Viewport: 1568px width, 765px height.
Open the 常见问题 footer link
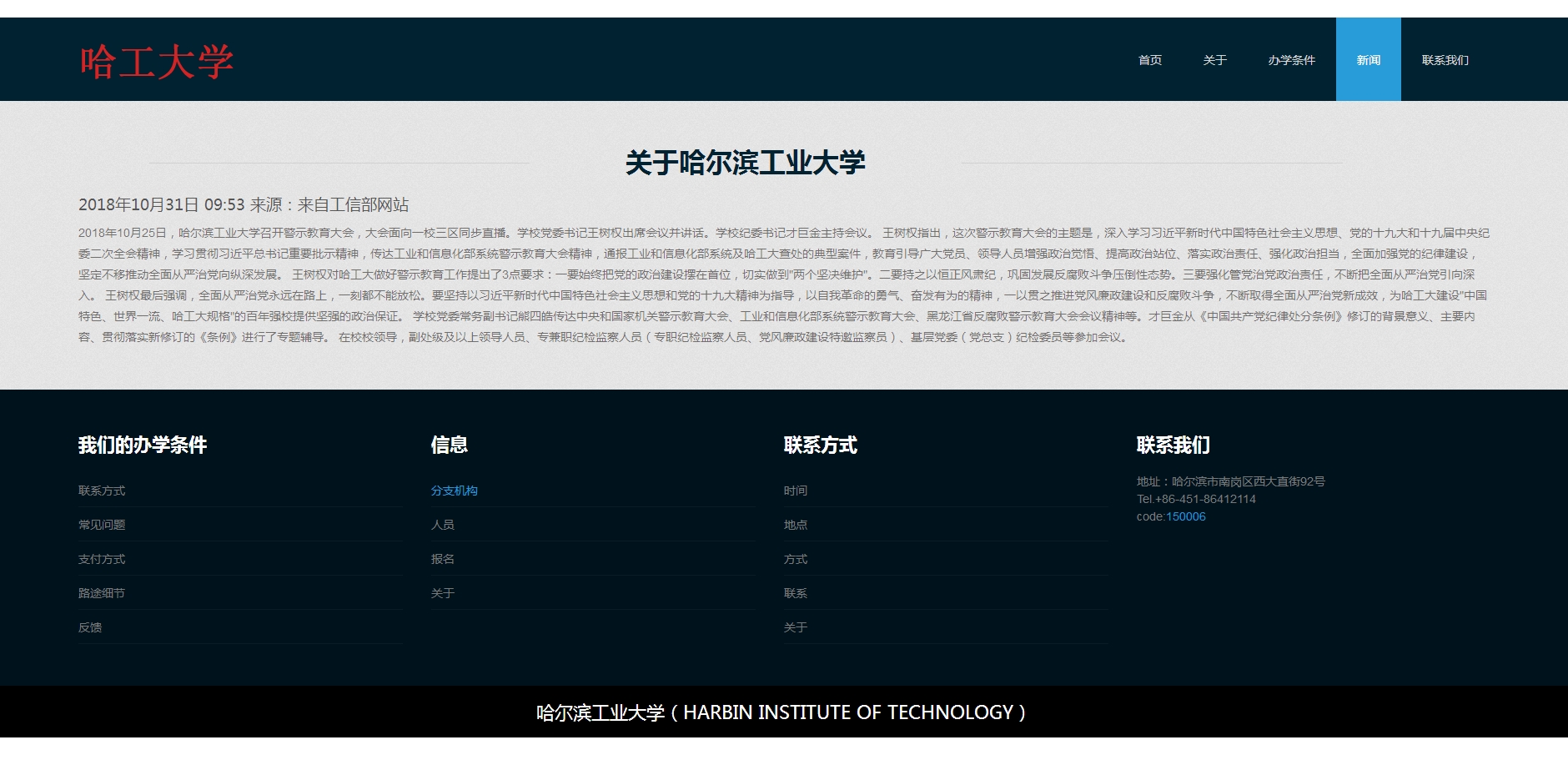coord(102,525)
